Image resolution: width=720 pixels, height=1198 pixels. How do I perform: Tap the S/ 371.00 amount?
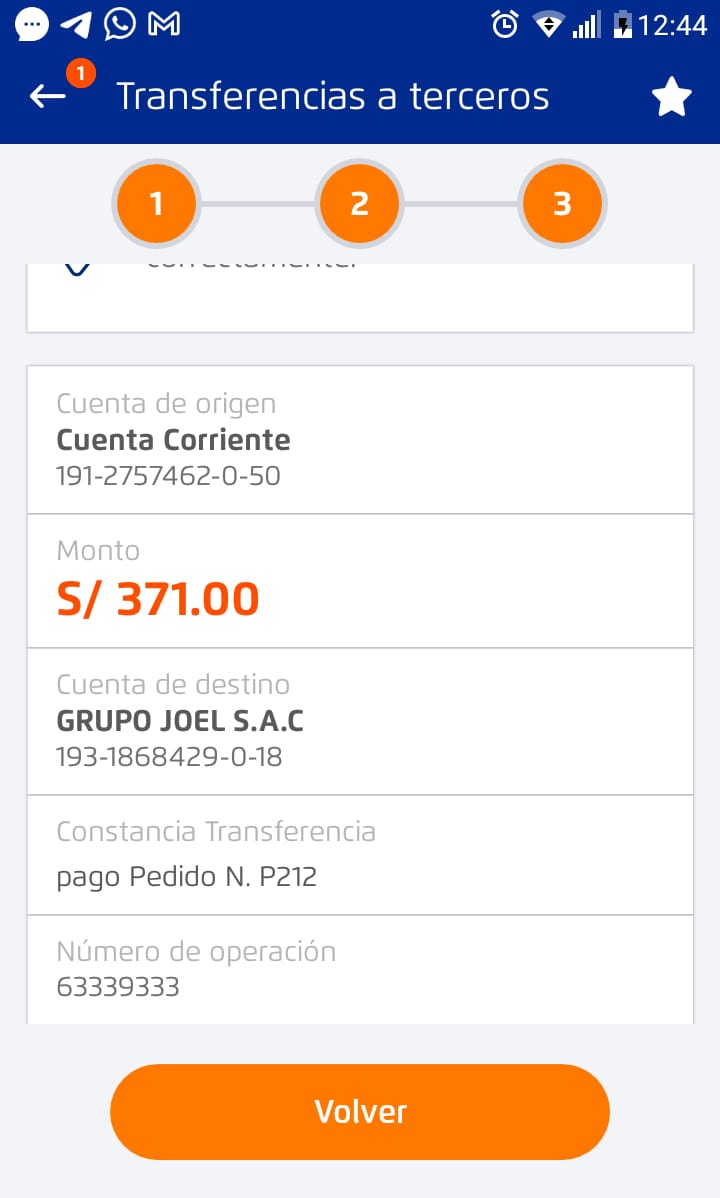(158, 599)
